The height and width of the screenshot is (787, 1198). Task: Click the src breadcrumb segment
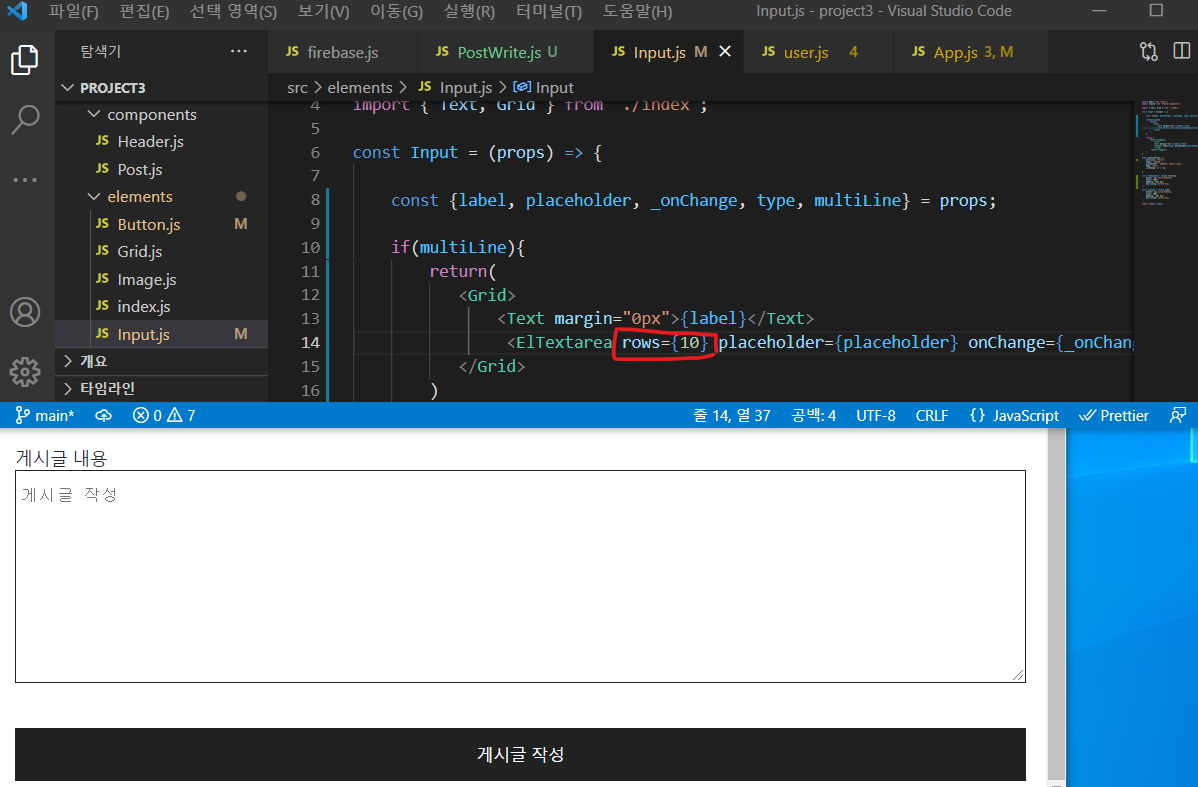click(x=297, y=88)
